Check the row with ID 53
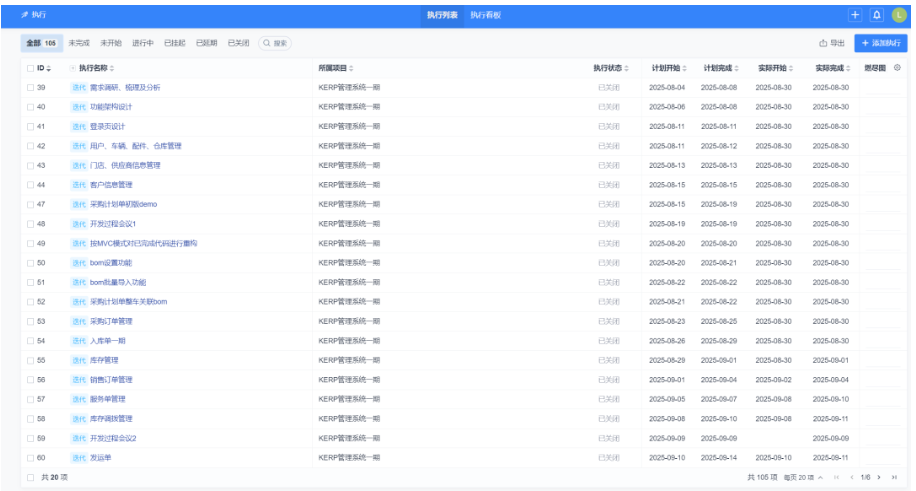The width and height of the screenshot is (916, 491). point(30,321)
